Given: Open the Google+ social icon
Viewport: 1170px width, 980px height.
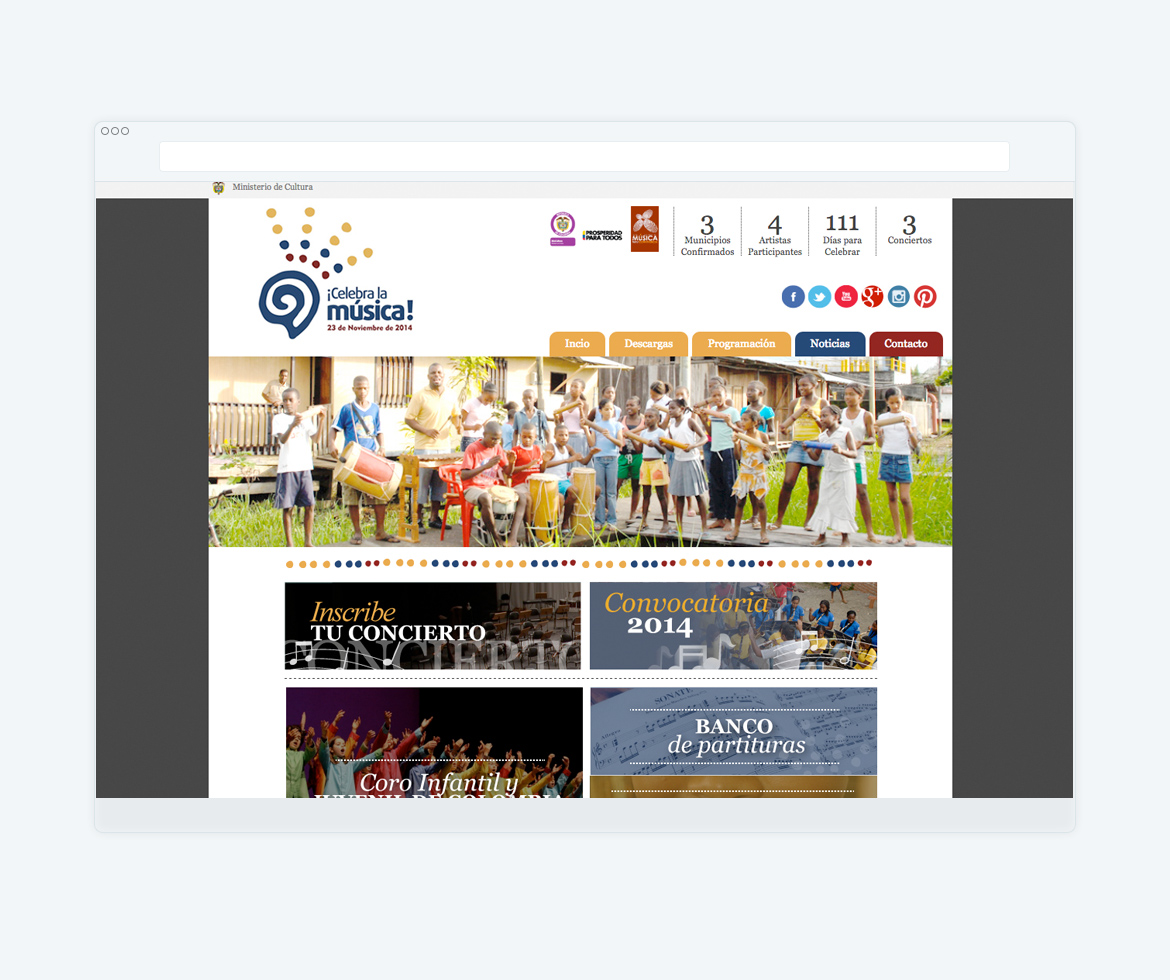Looking at the screenshot, I should pos(872,296).
